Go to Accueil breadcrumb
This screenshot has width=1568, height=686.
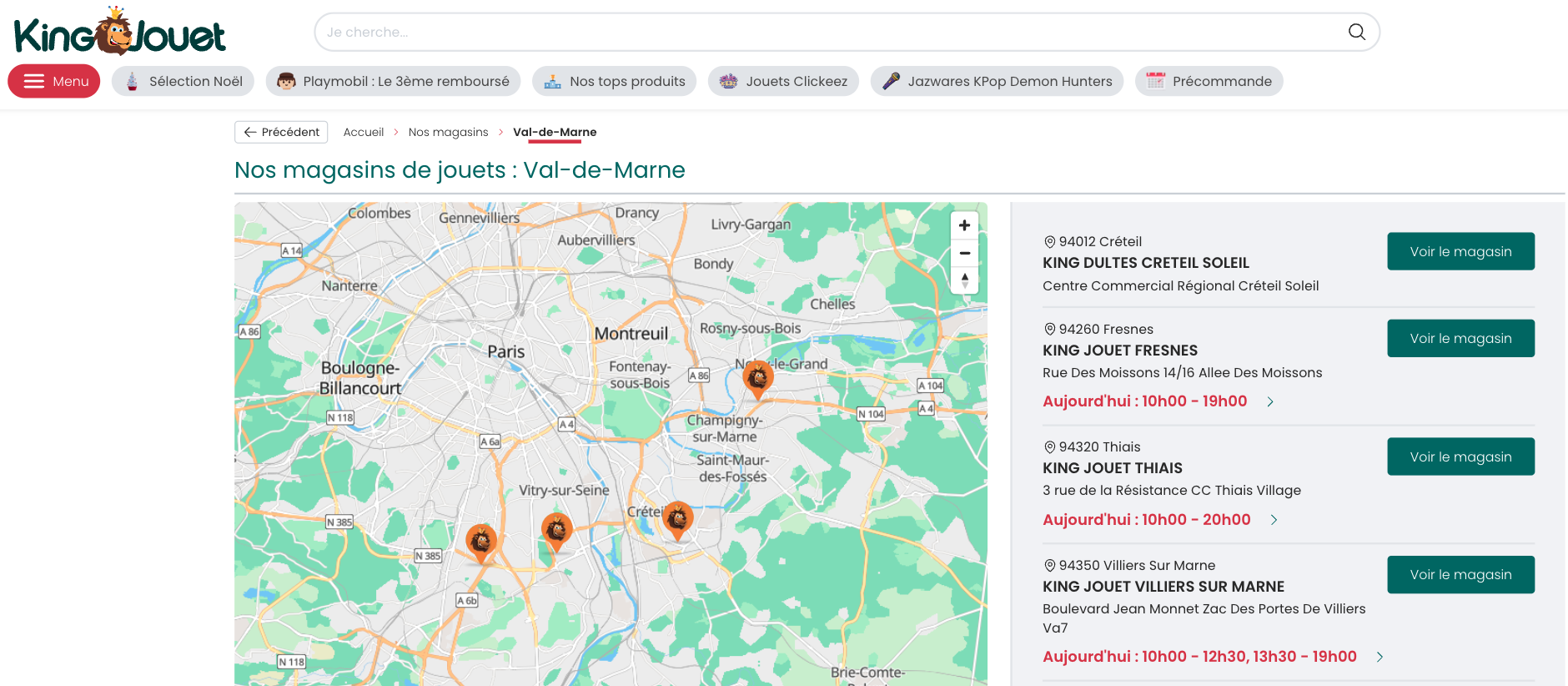pos(364,132)
